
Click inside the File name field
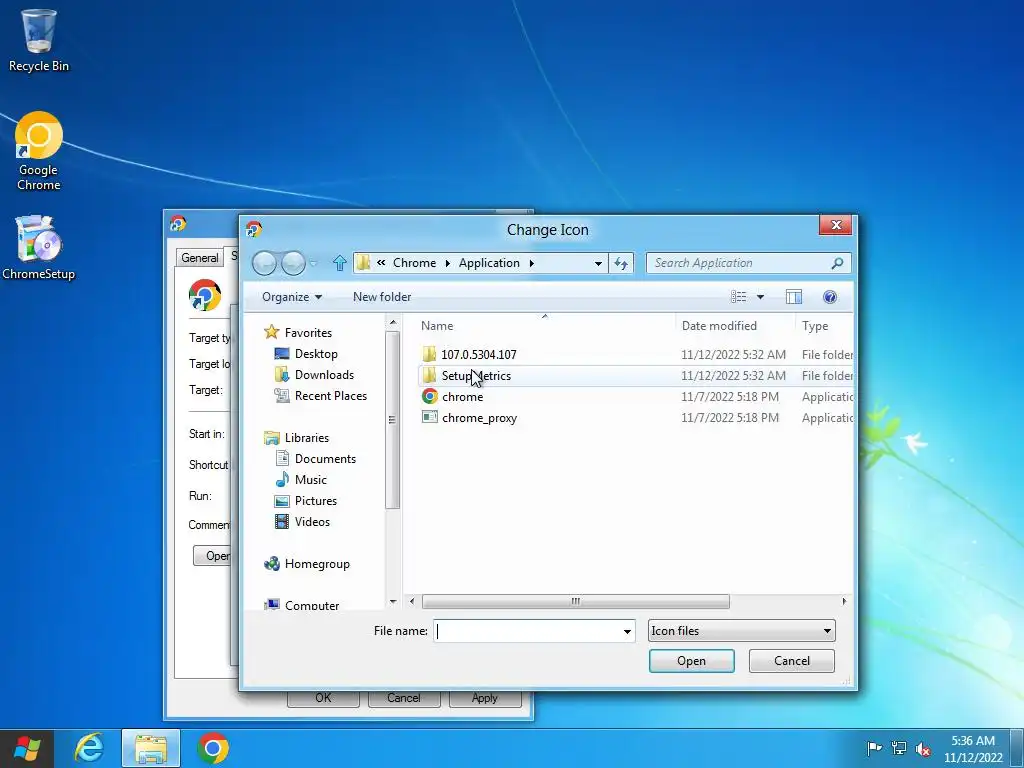tap(528, 631)
